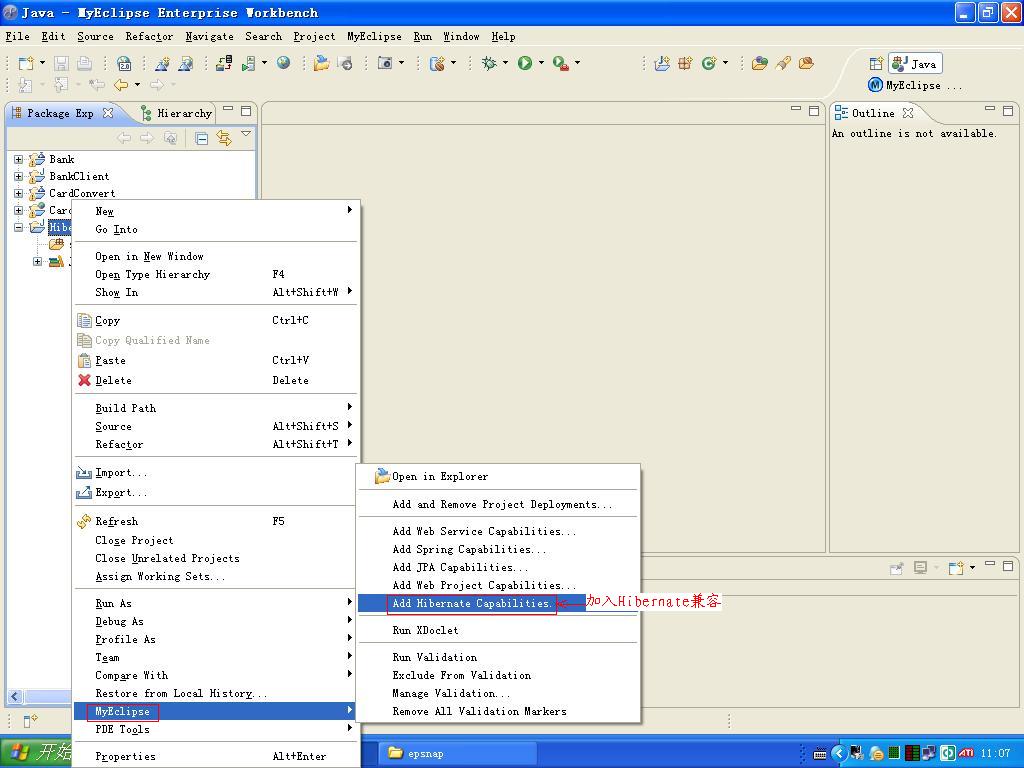This screenshot has height=768, width=1024.
Task: Expand the Bank project node
Action: 18,159
